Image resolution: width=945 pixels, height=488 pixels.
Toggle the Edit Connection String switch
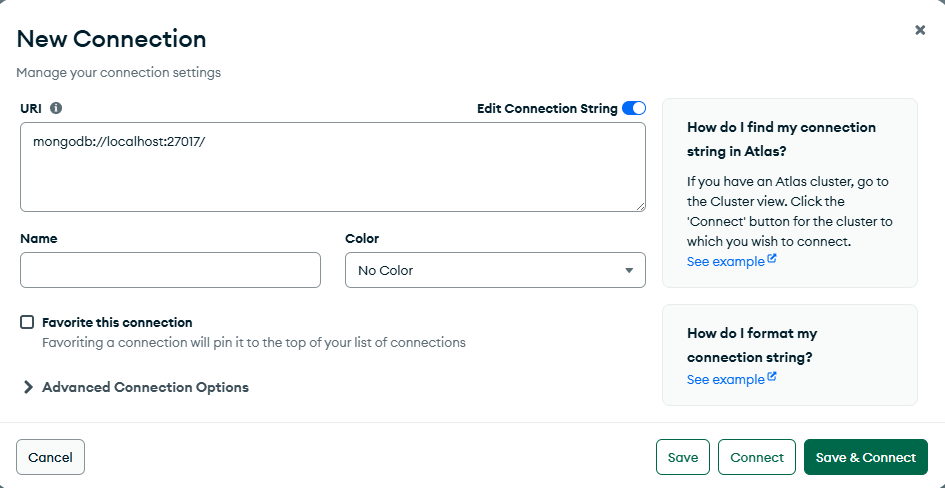634,108
